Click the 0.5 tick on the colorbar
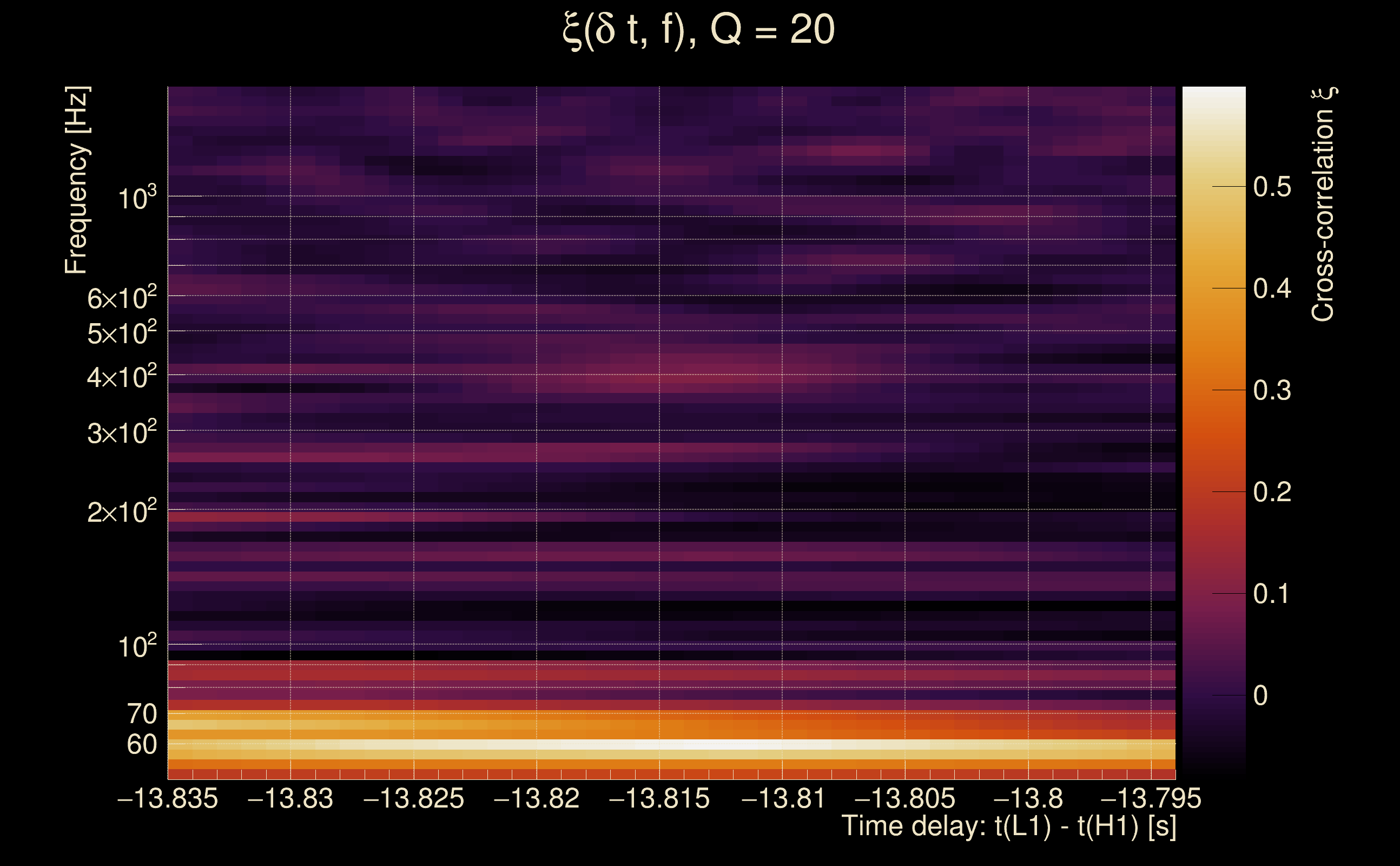Image resolution: width=1400 pixels, height=866 pixels. coord(1272,187)
